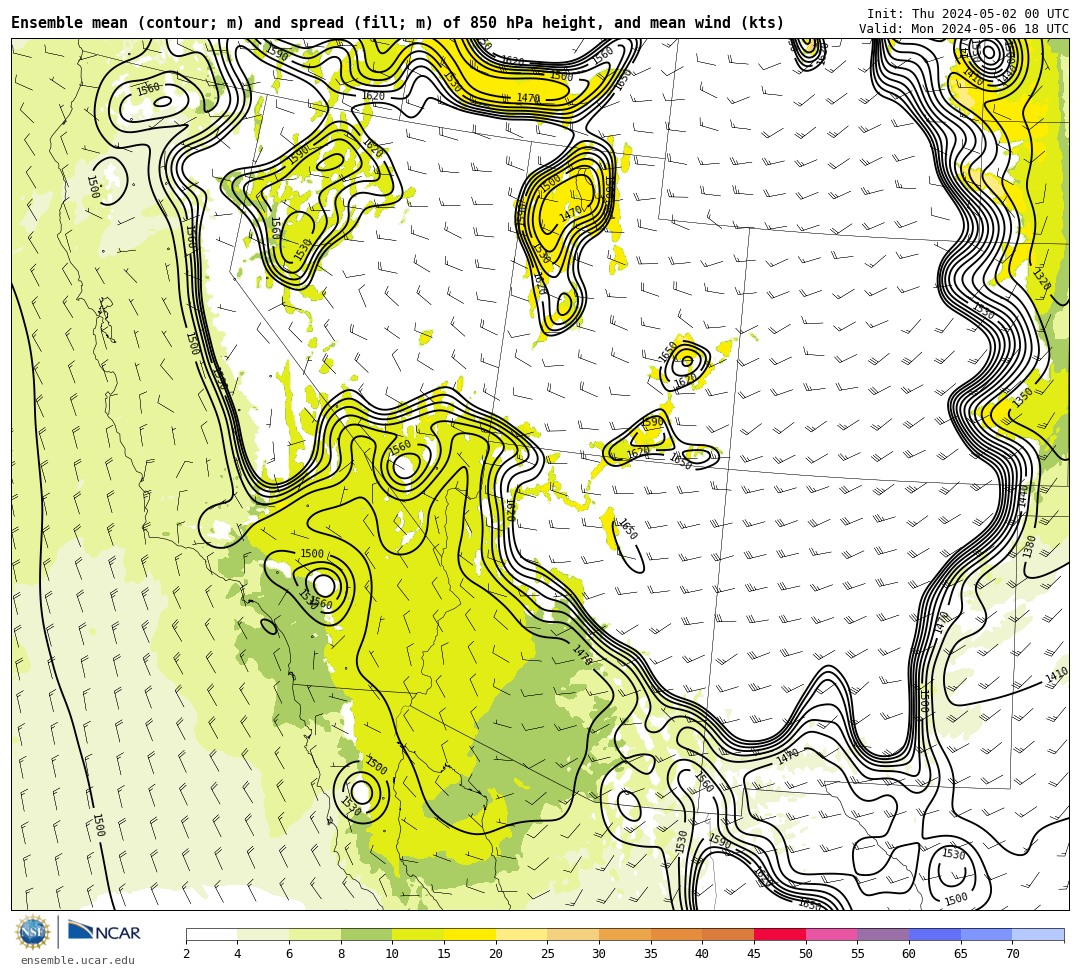Pick the burnt orange 40–45 m swatch

coord(728,934)
